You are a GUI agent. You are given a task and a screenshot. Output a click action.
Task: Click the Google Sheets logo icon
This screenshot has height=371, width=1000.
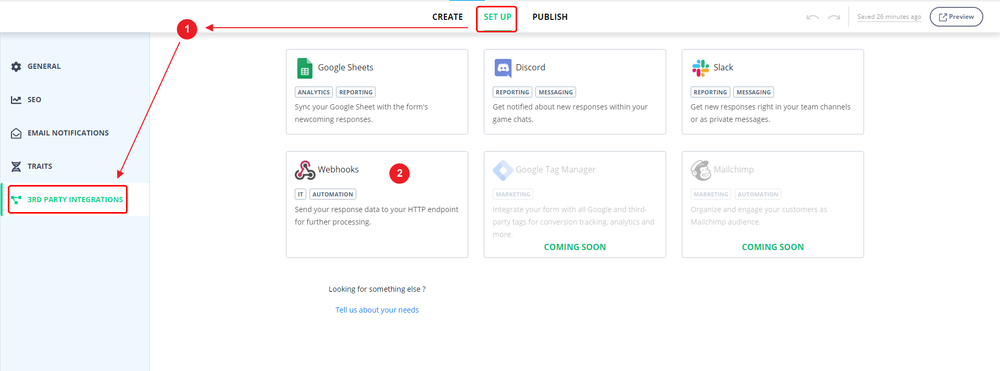pyautogui.click(x=304, y=68)
